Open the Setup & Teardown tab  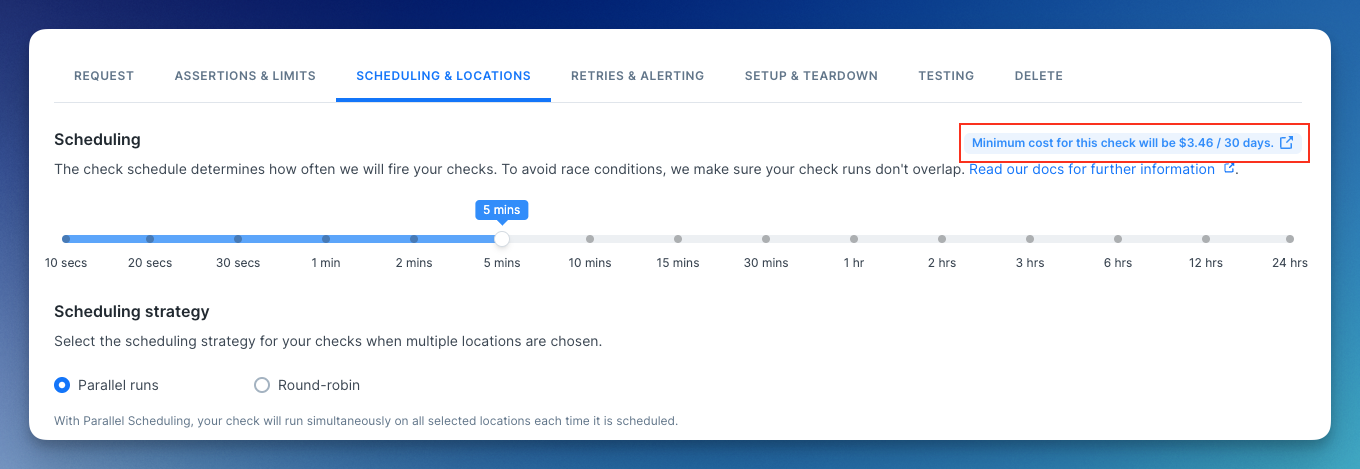(x=811, y=76)
